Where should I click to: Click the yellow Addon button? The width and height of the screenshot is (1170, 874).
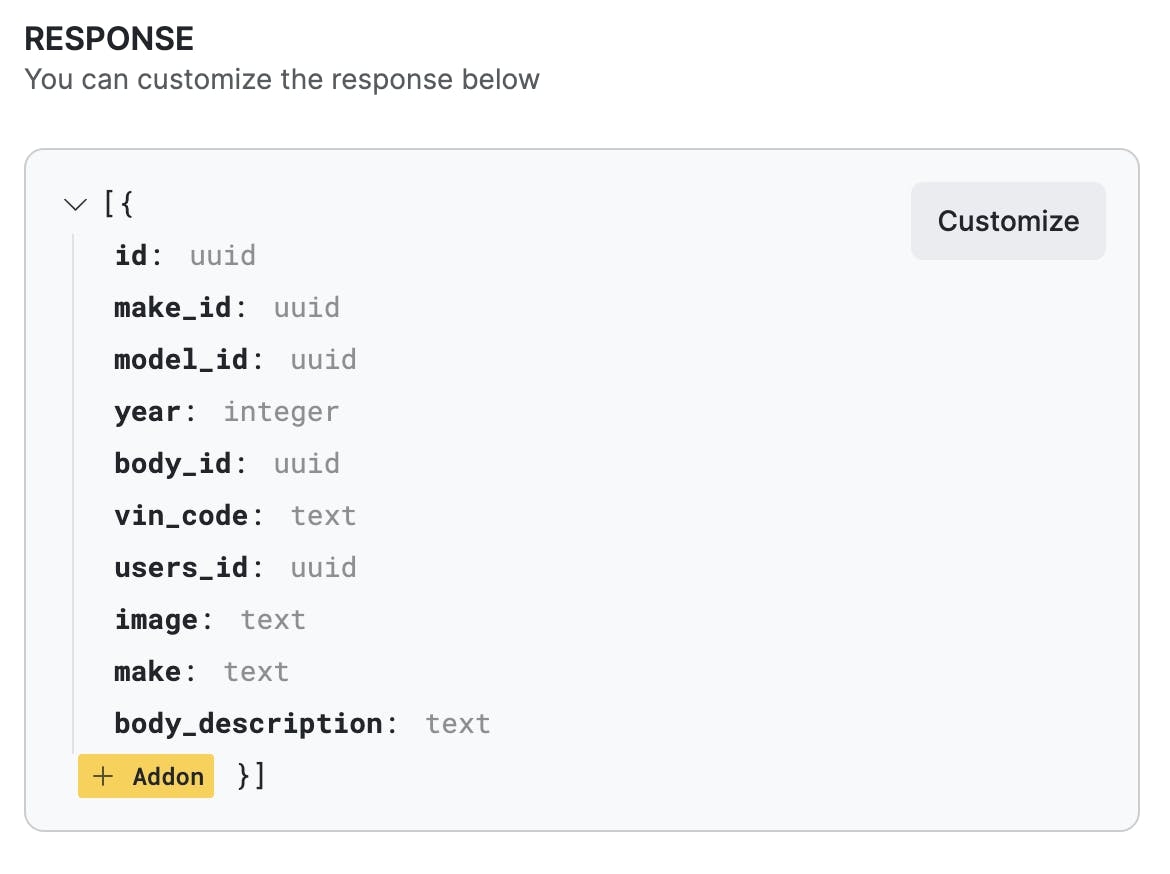pos(146,776)
